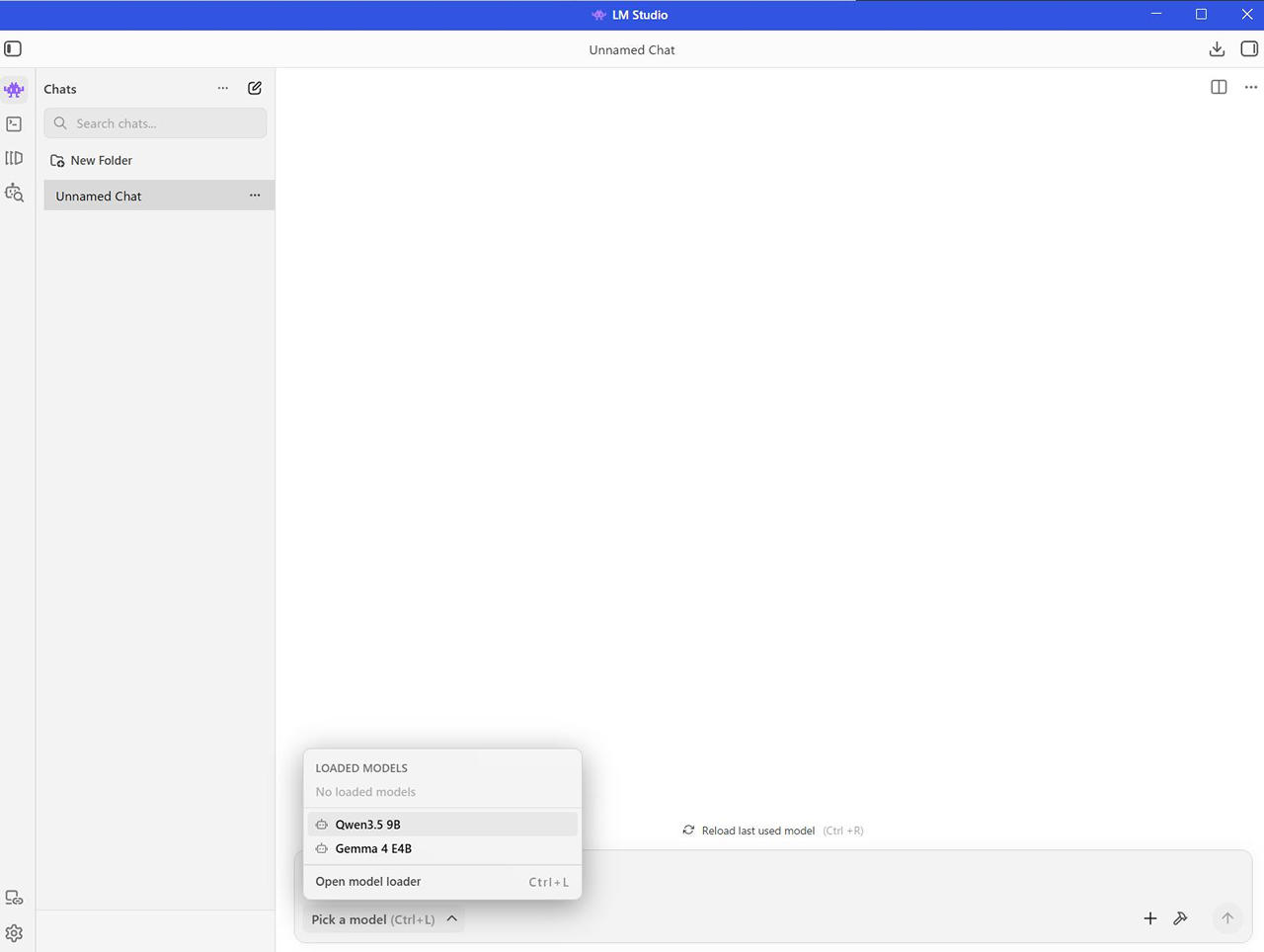This screenshot has height=952, width=1264.
Task: Open Unnamed Chat three-dot options menu
Action: pos(255,196)
